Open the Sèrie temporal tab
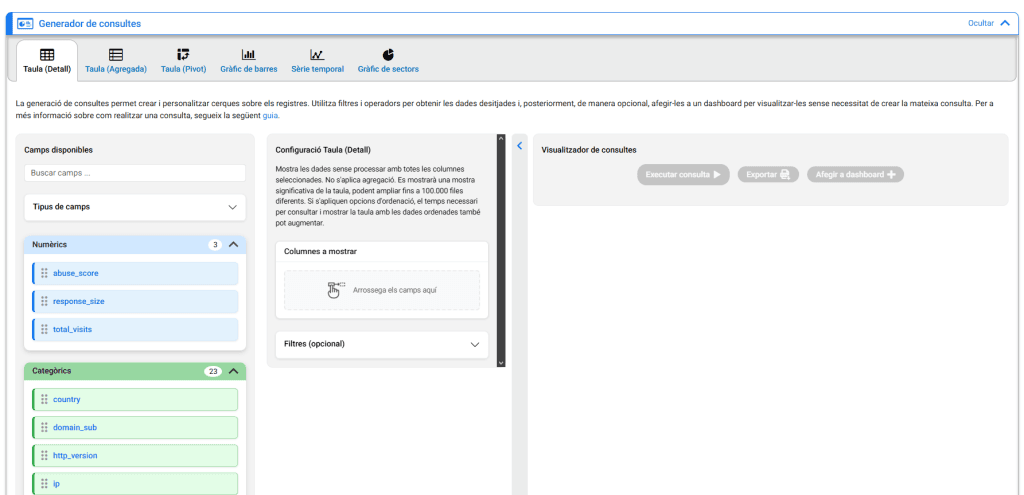The height and width of the screenshot is (495, 1024). coord(317,60)
